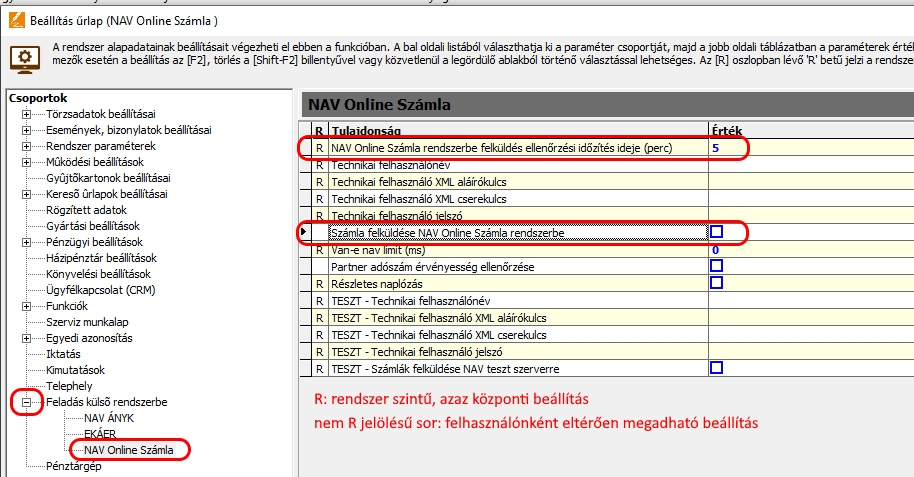Select Pénztárgép in the group list

pyautogui.click(x=74, y=466)
